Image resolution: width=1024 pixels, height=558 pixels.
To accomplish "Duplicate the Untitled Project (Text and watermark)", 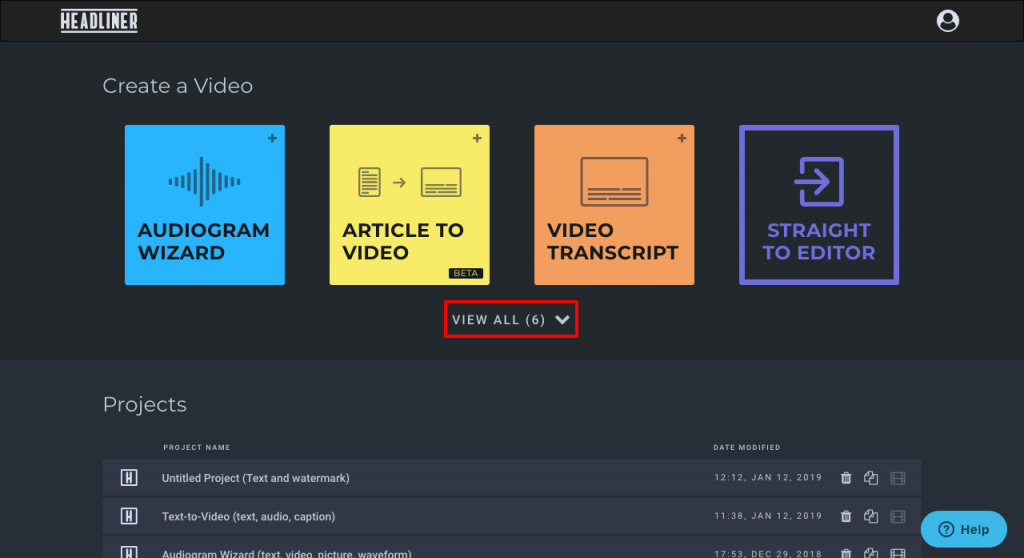I will pyautogui.click(x=871, y=478).
